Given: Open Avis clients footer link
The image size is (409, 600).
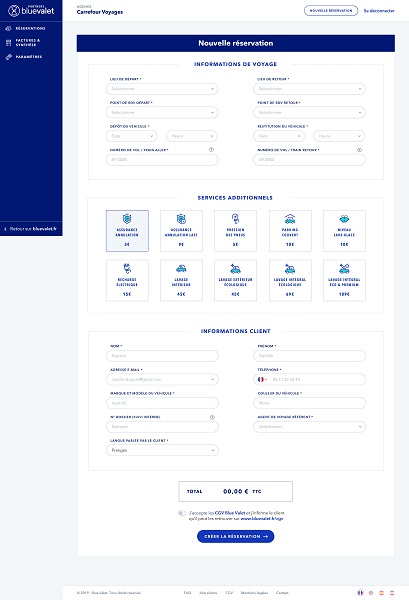Looking at the screenshot, I should [x=208, y=593].
